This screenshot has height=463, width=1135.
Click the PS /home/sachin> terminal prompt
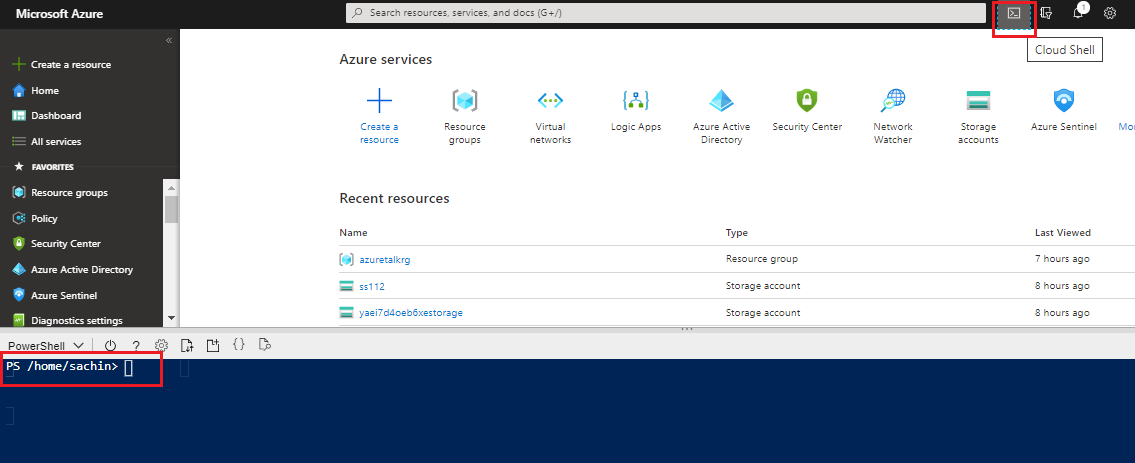coord(62,367)
